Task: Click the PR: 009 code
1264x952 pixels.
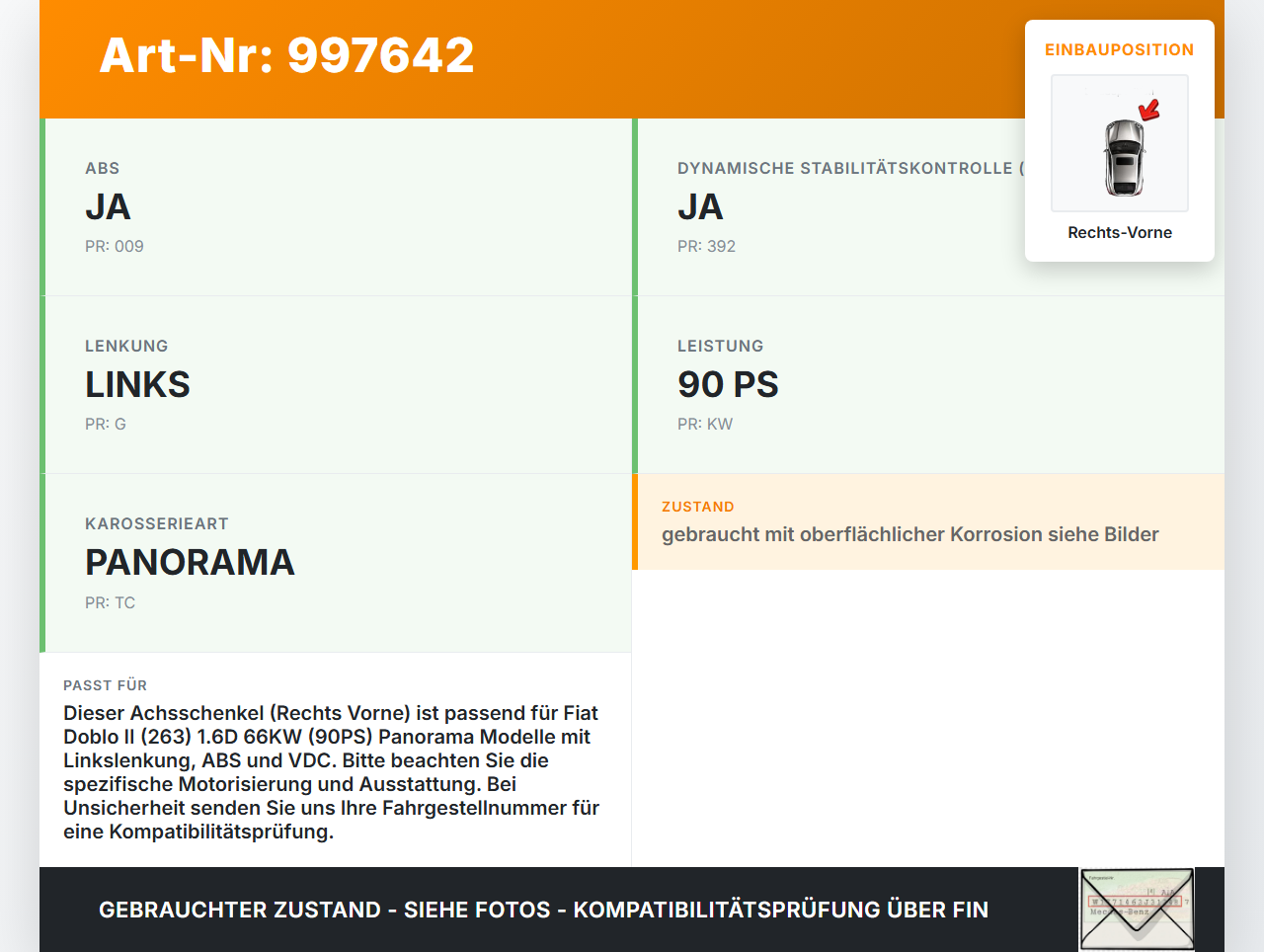Action: pos(115,246)
